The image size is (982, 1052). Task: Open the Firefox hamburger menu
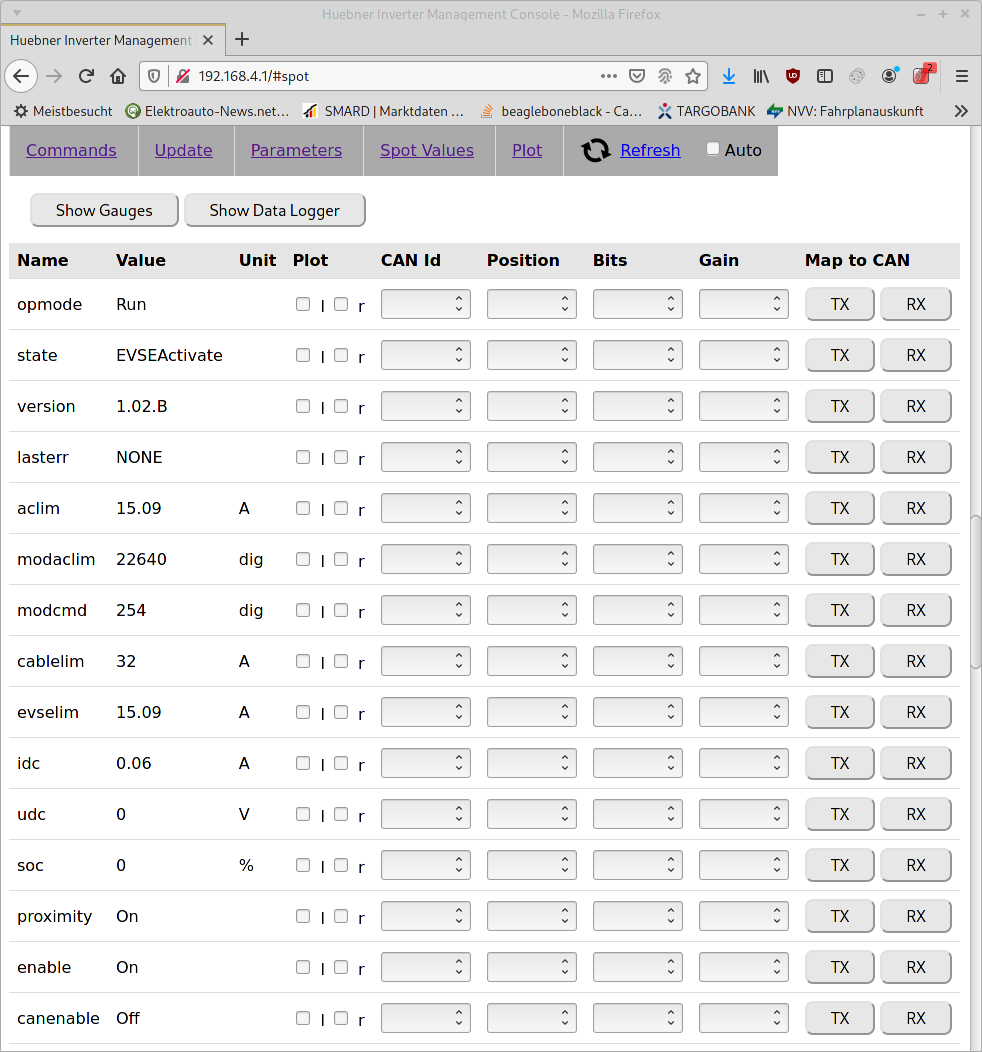pyautogui.click(x=961, y=76)
